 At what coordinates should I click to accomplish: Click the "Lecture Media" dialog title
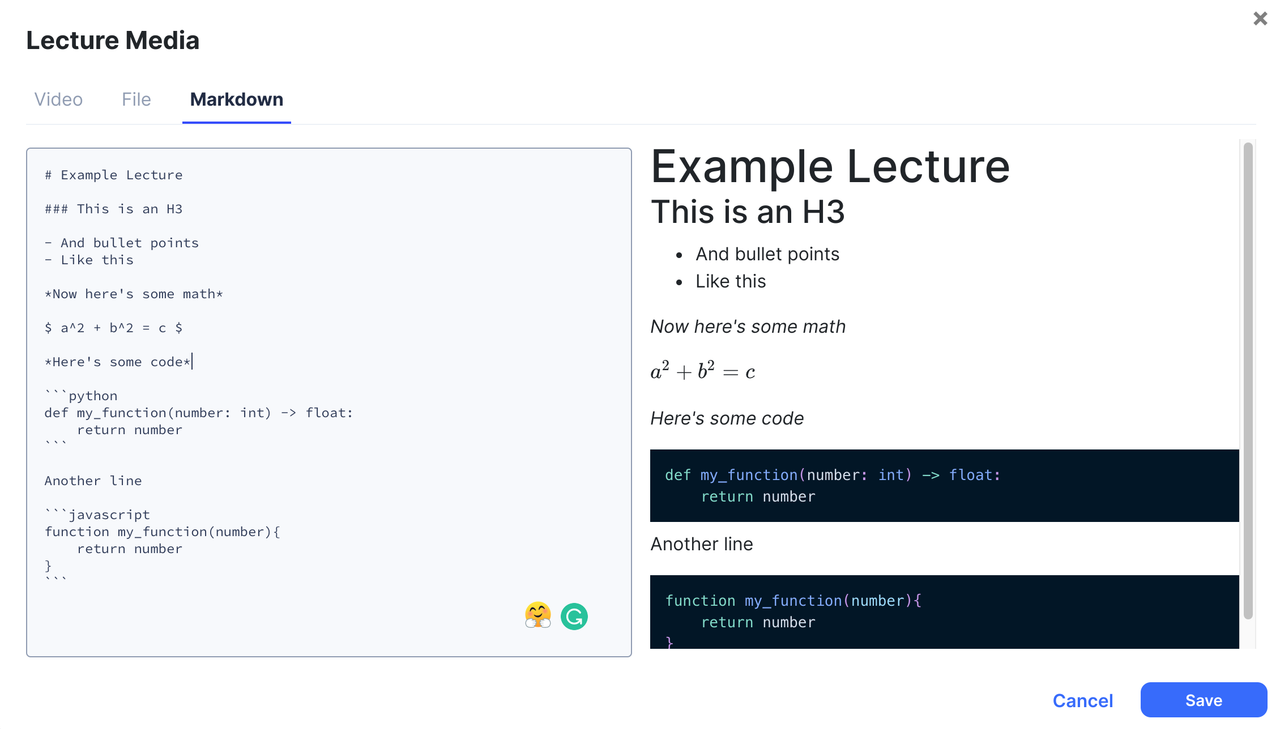(x=113, y=41)
